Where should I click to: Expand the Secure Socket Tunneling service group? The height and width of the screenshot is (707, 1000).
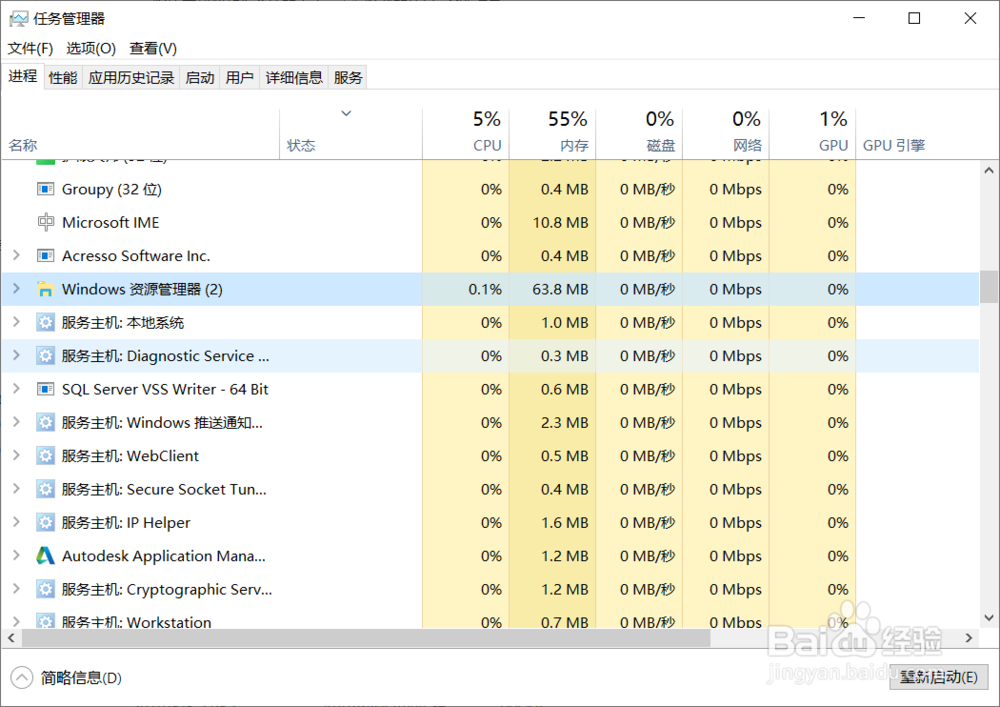17,489
